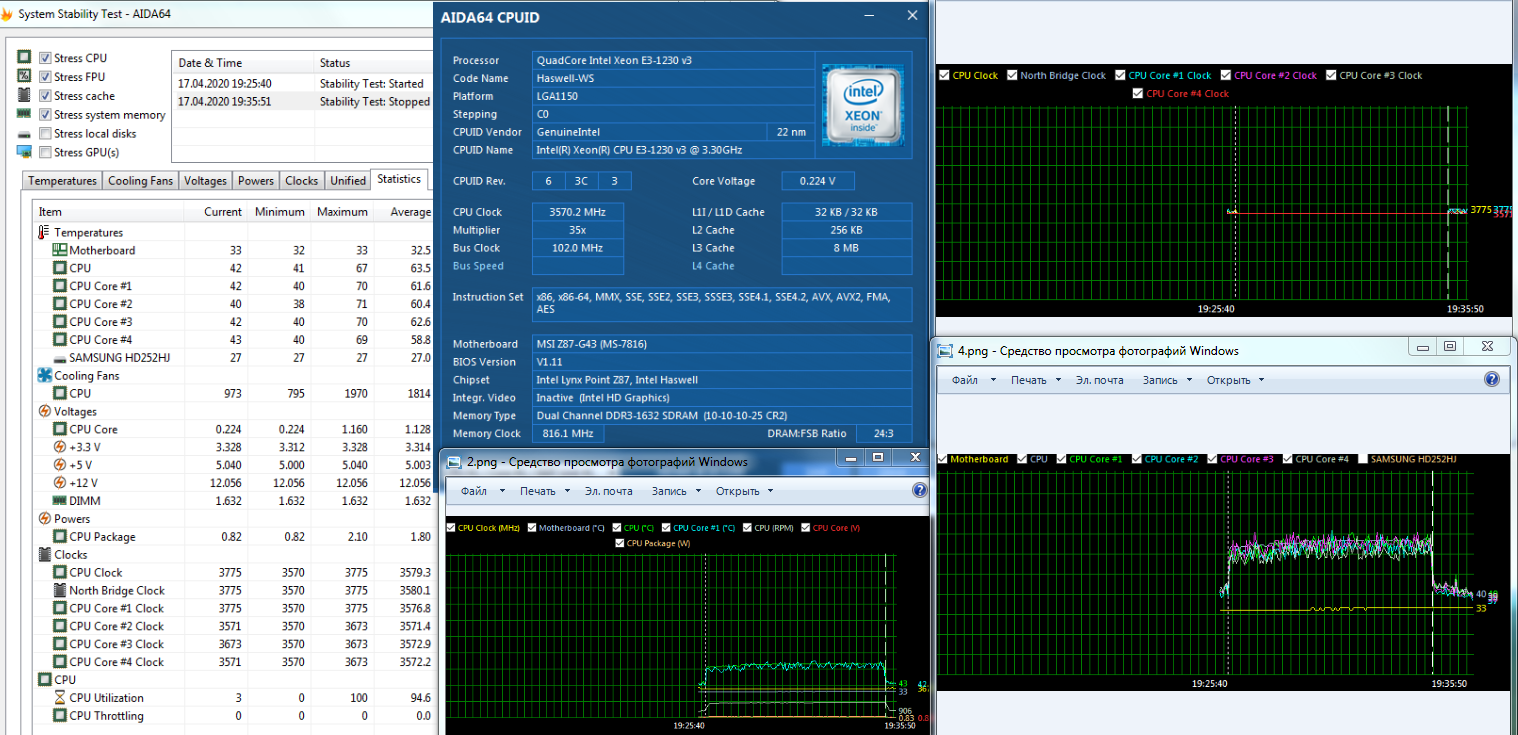This screenshot has width=1518, height=735.
Task: Uncheck the Stress CPU checkbox
Action: pos(45,58)
